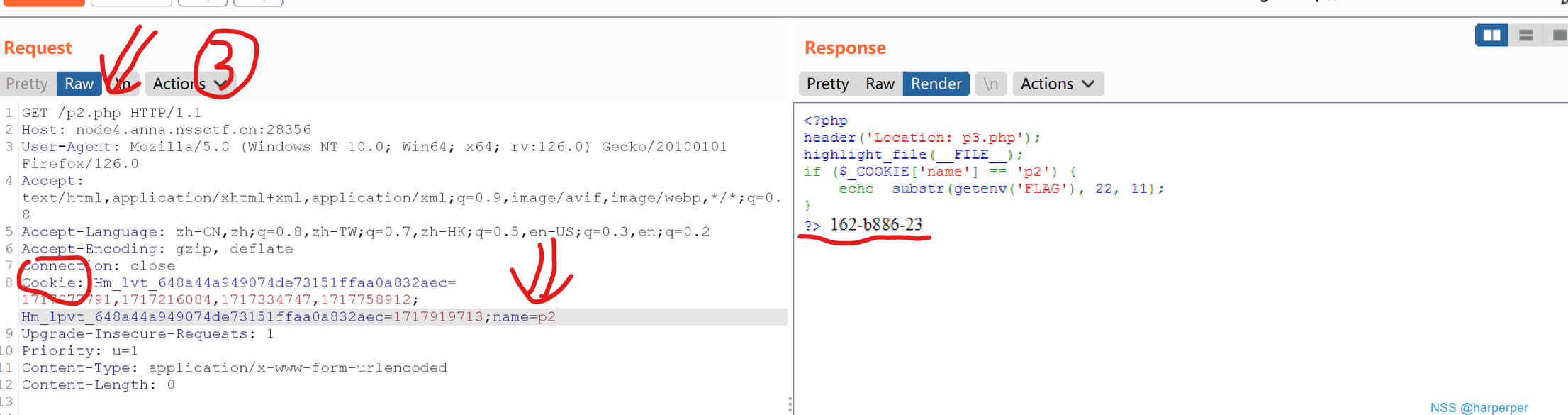The height and width of the screenshot is (415, 1568).
Task: Click the name=p2 cookie value in the request
Action: pyautogui.click(x=525, y=316)
